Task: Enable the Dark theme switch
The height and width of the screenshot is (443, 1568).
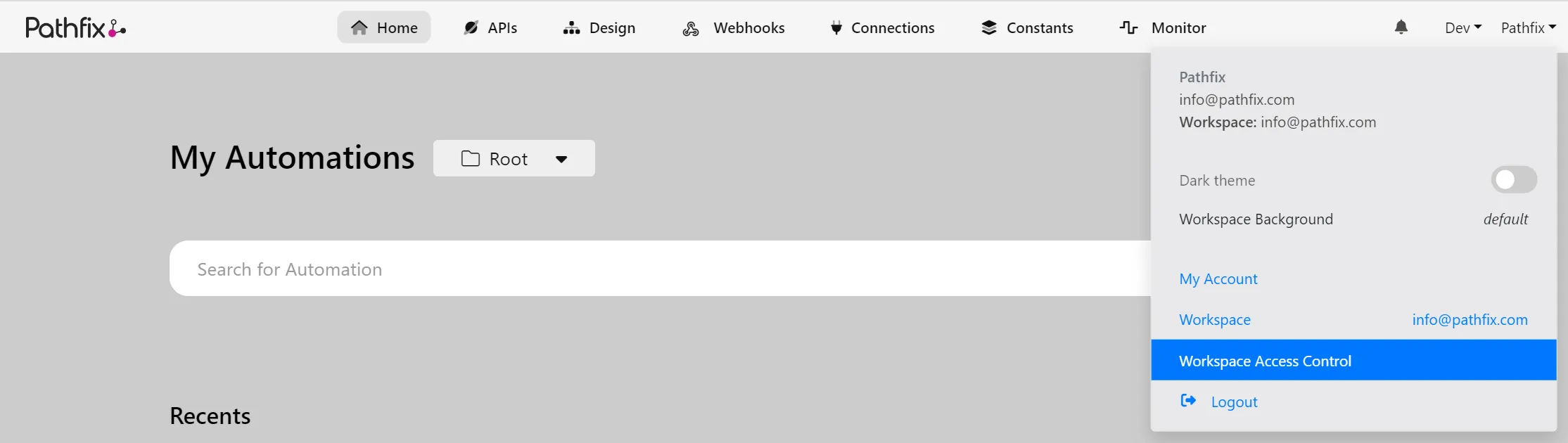Action: [1514, 180]
